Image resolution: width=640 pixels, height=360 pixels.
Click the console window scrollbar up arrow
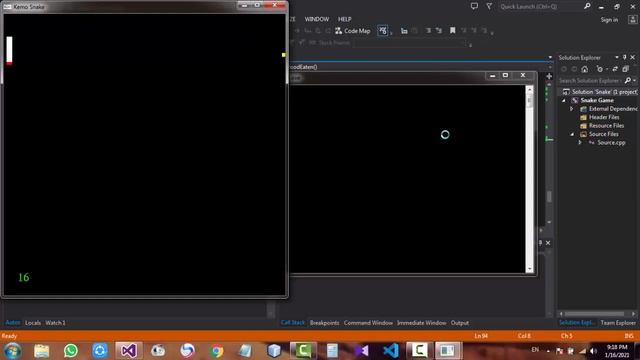click(529, 89)
